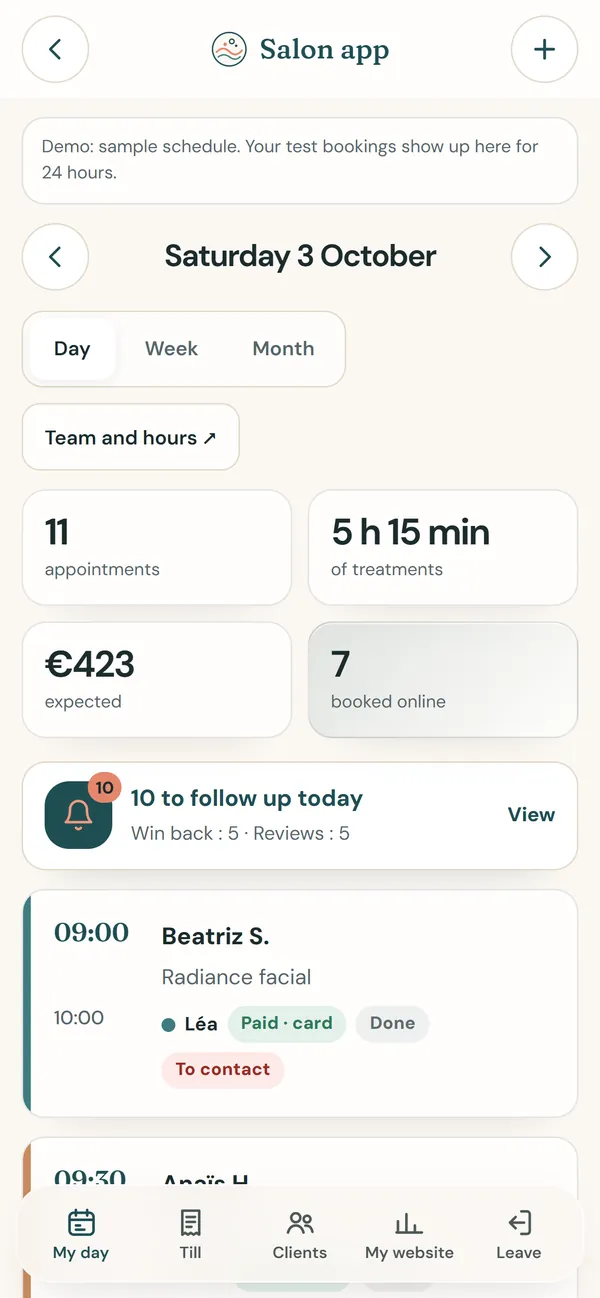Go to My day in bottom navigation
Screen dimensions: 600x1298
(x=81, y=1234)
